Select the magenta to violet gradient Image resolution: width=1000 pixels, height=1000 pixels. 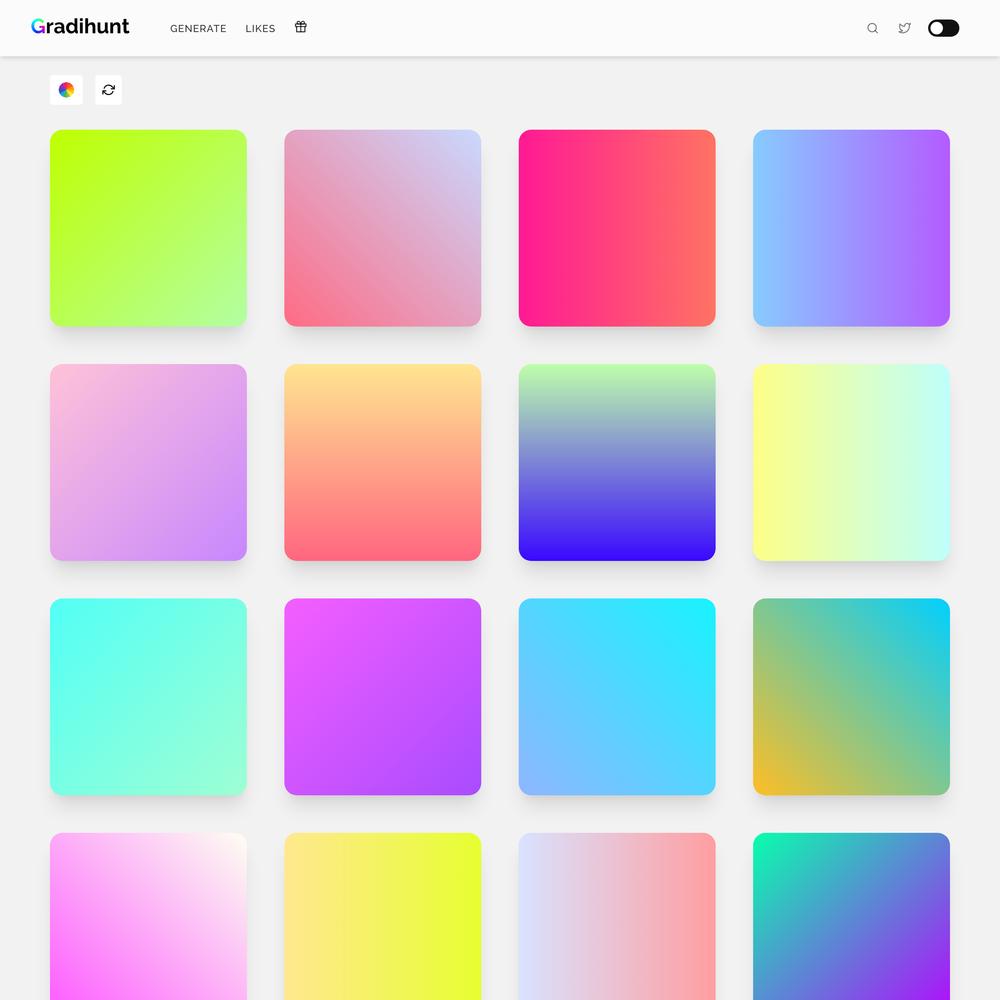pos(383,696)
